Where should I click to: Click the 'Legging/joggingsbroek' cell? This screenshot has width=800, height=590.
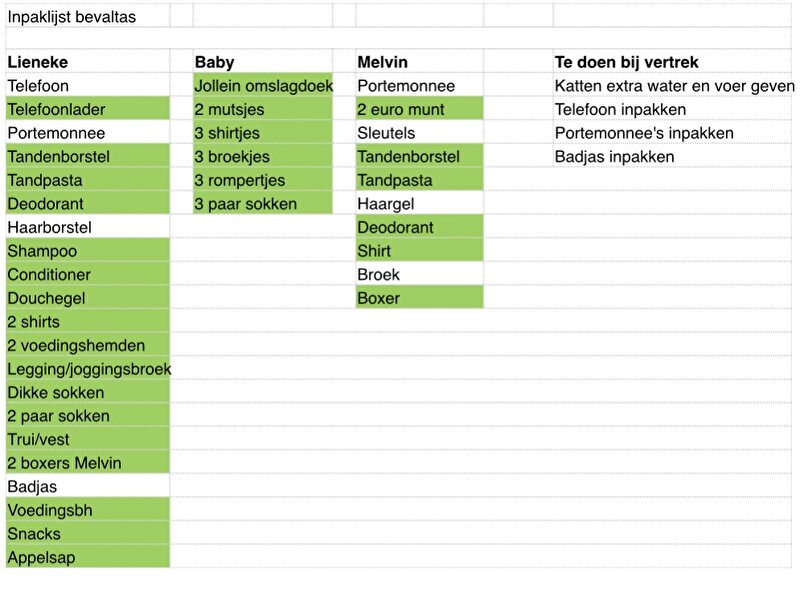click(88, 369)
